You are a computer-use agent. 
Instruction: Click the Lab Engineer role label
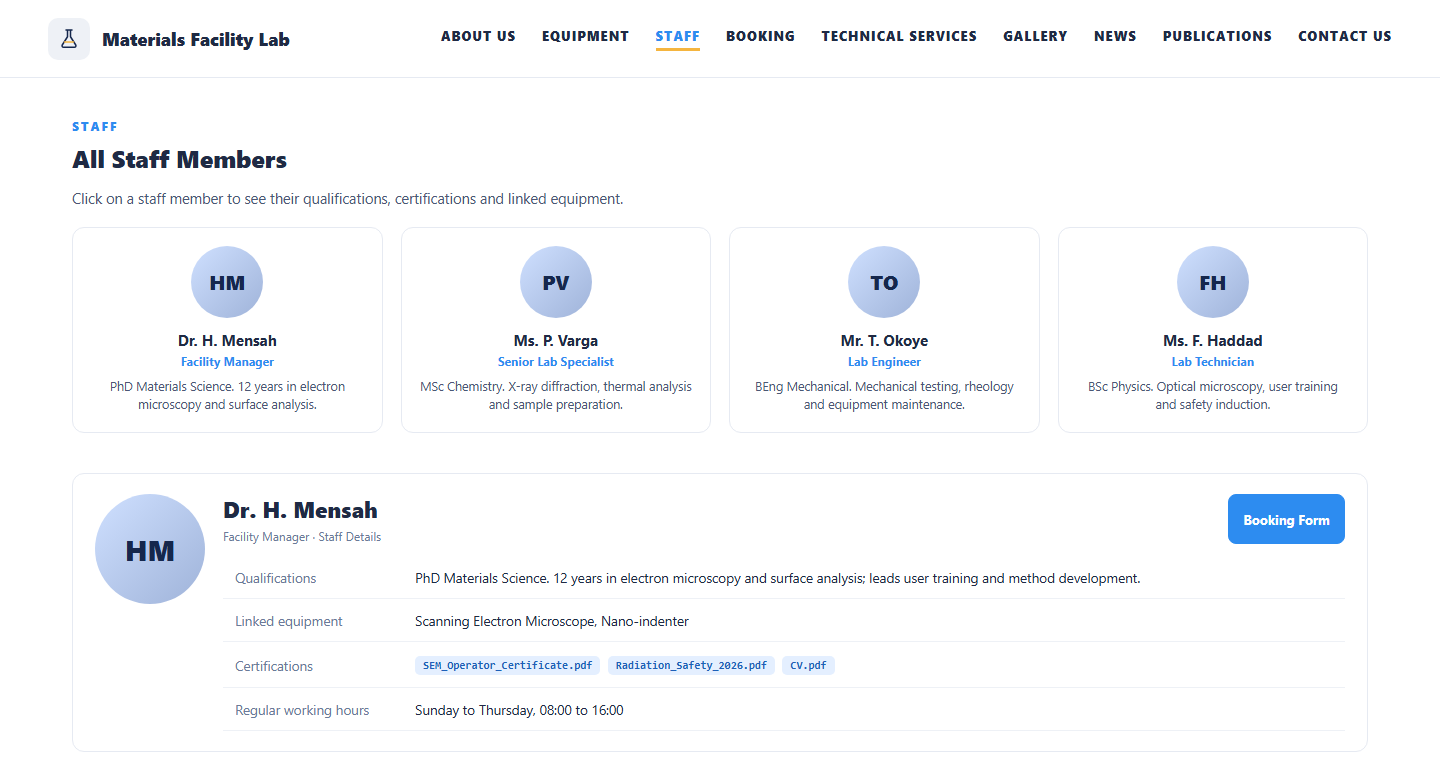[x=884, y=362]
